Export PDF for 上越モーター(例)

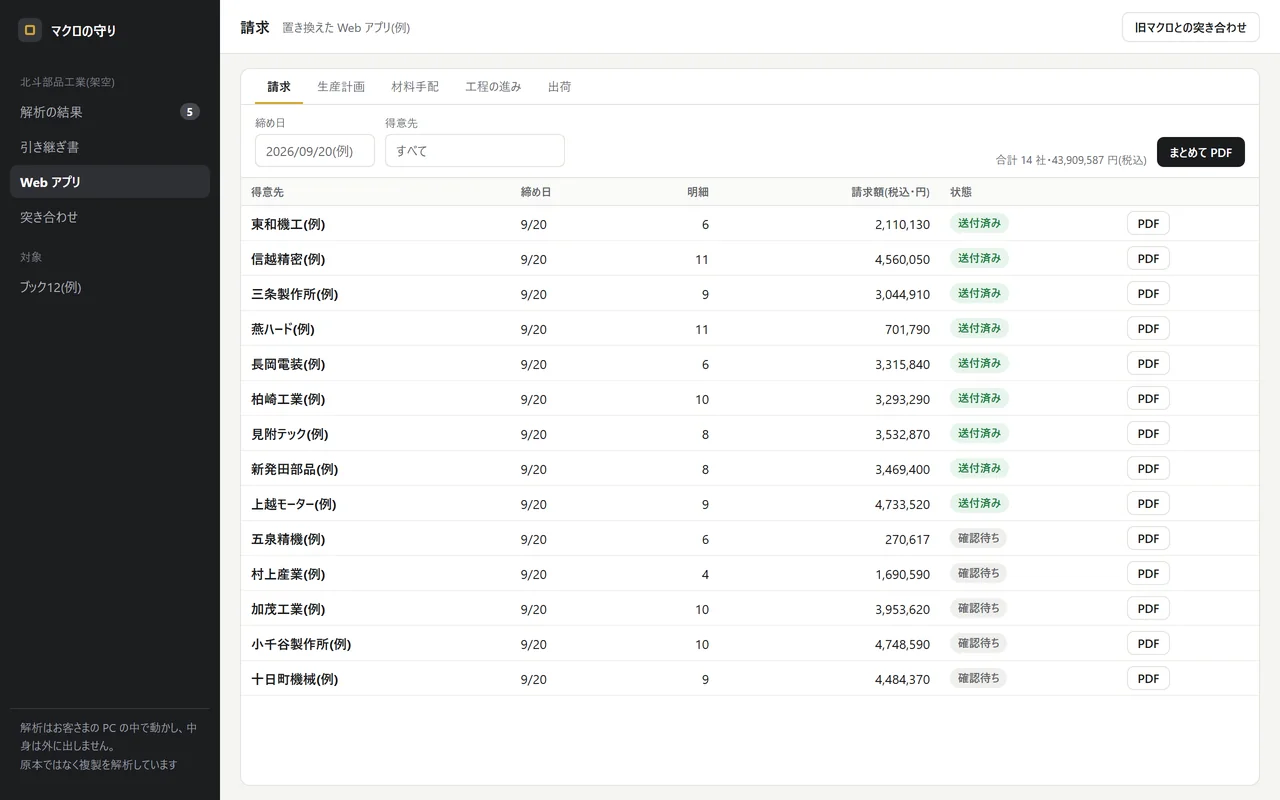[1148, 504]
